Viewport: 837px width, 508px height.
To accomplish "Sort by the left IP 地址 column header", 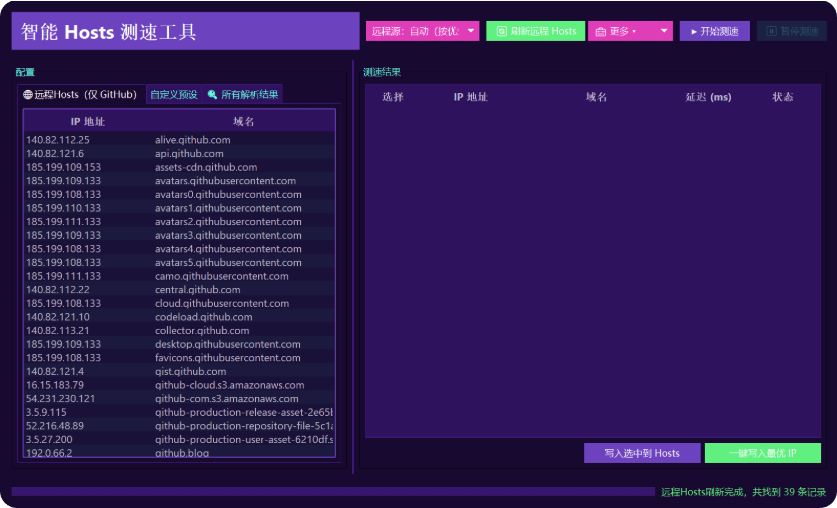I will tap(88, 121).
